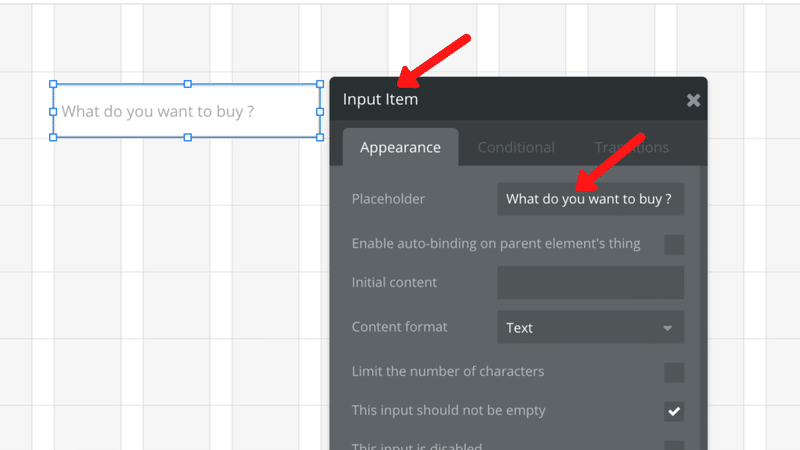The height and width of the screenshot is (450, 800).
Task: Open the Conditional tab
Action: pyautogui.click(x=516, y=147)
